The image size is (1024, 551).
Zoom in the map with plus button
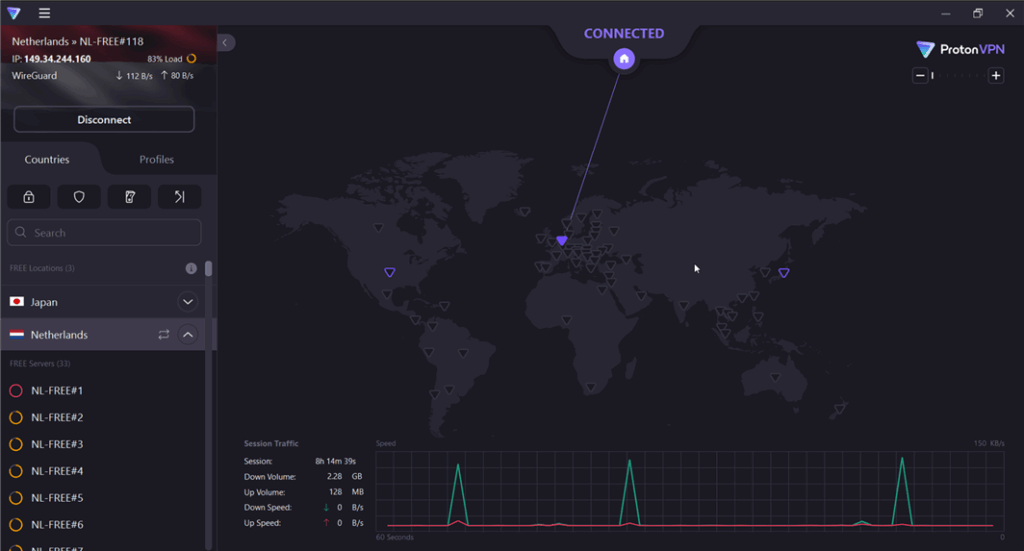pos(995,76)
